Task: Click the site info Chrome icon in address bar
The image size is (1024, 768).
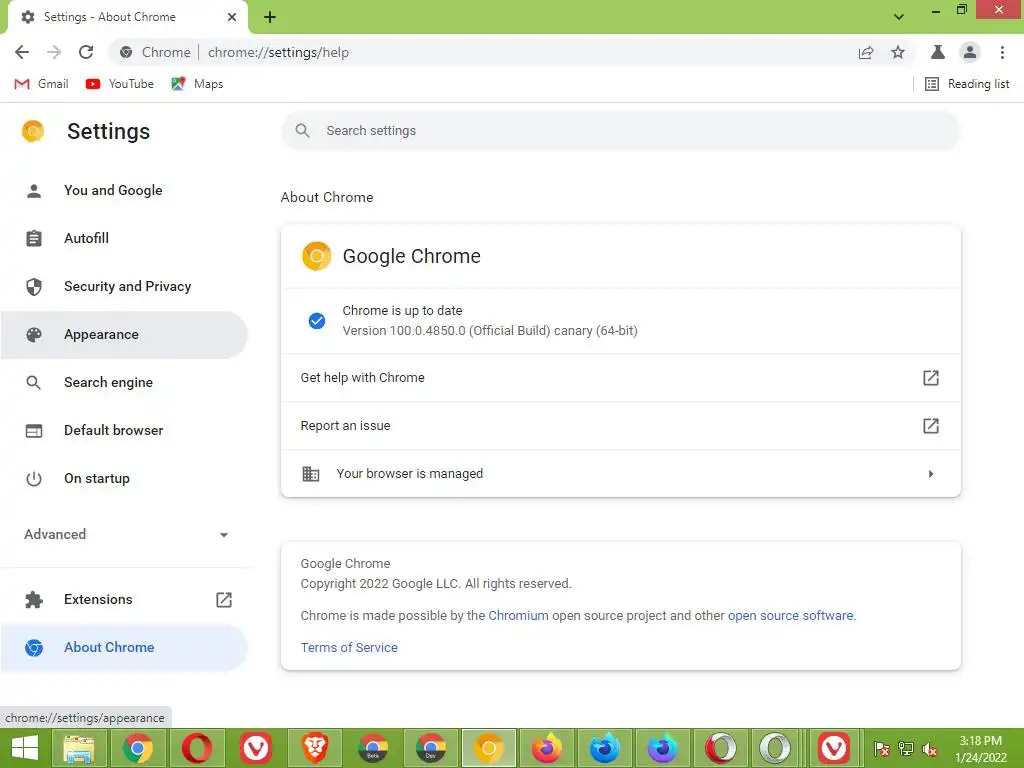Action: pyautogui.click(x=126, y=52)
